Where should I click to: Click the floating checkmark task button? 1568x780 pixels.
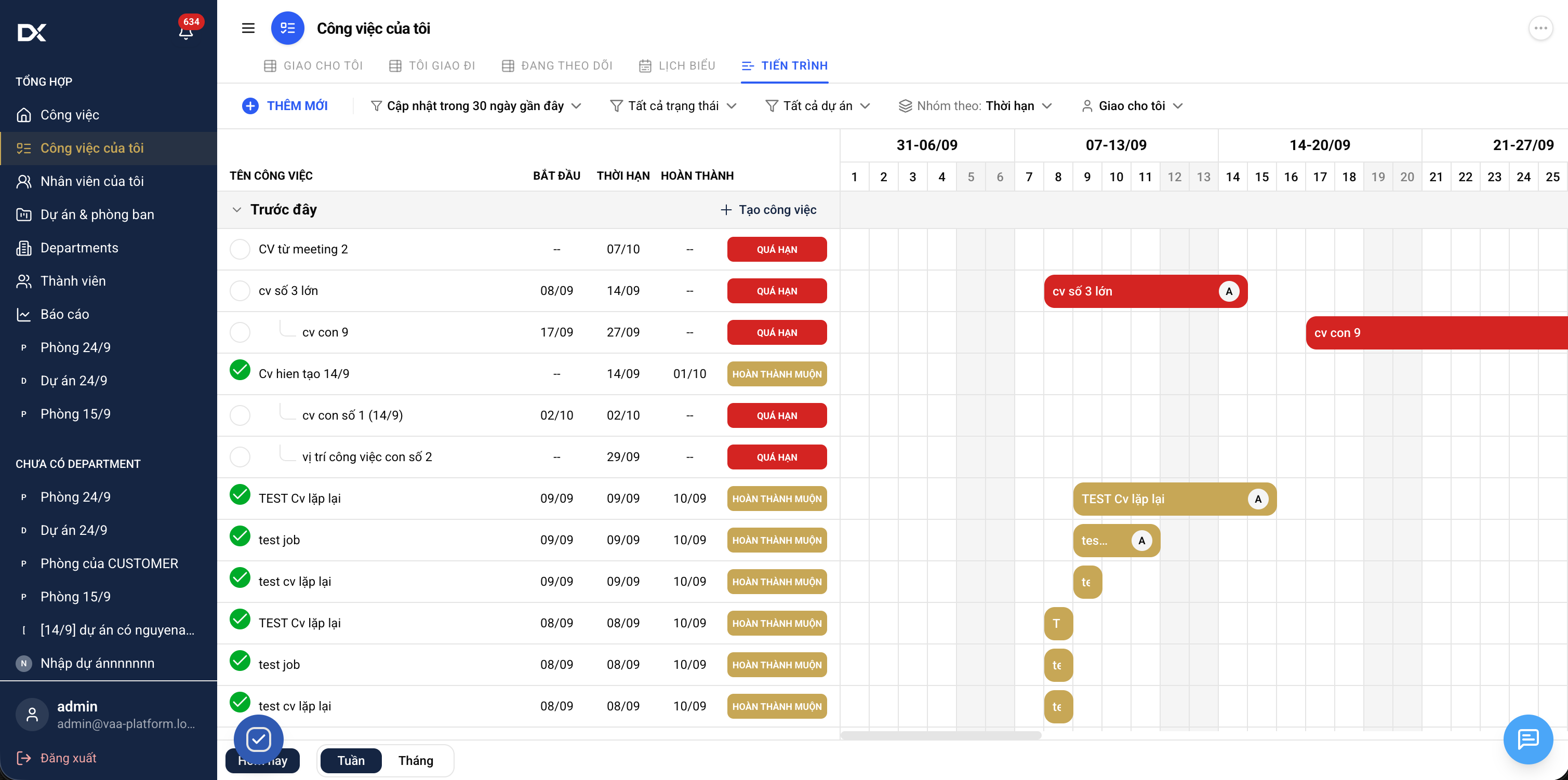pyautogui.click(x=259, y=739)
